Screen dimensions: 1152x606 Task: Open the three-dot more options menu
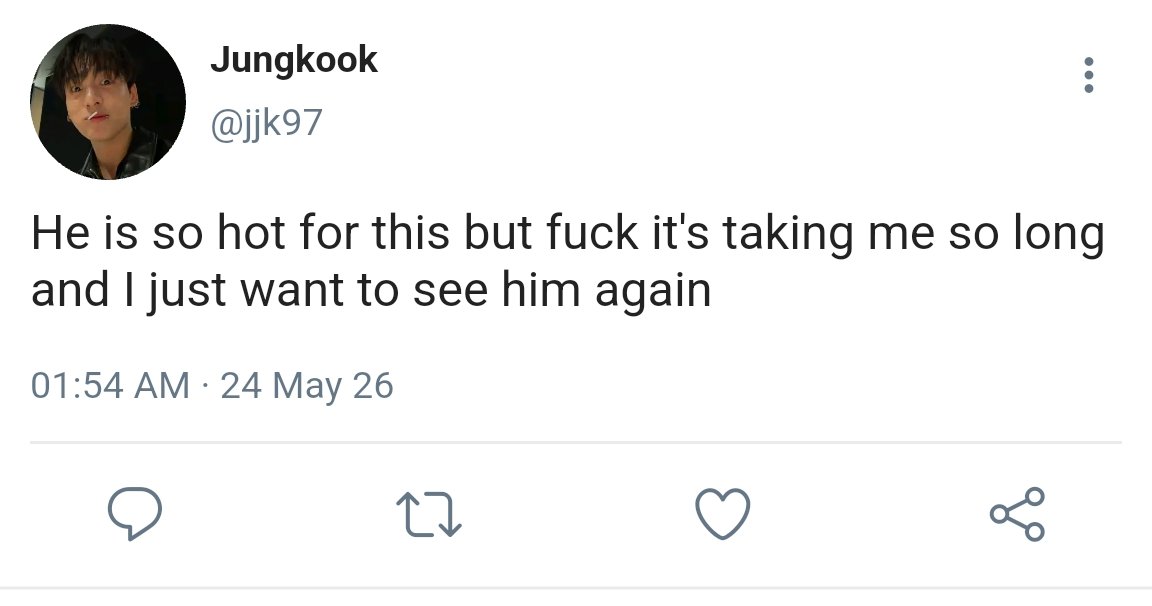coord(1089,75)
